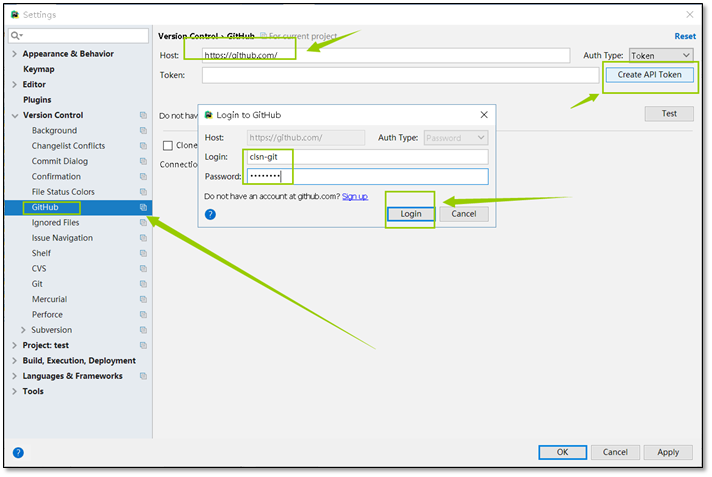Click the help icon at Settings window bottom-left
The height and width of the screenshot is (477, 712).
pyautogui.click(x=18, y=452)
